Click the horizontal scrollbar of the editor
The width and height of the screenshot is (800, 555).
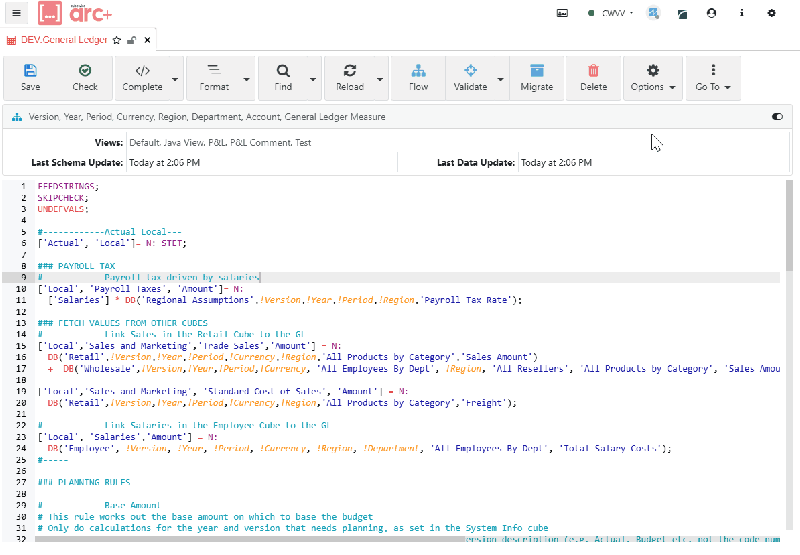pos(250,539)
